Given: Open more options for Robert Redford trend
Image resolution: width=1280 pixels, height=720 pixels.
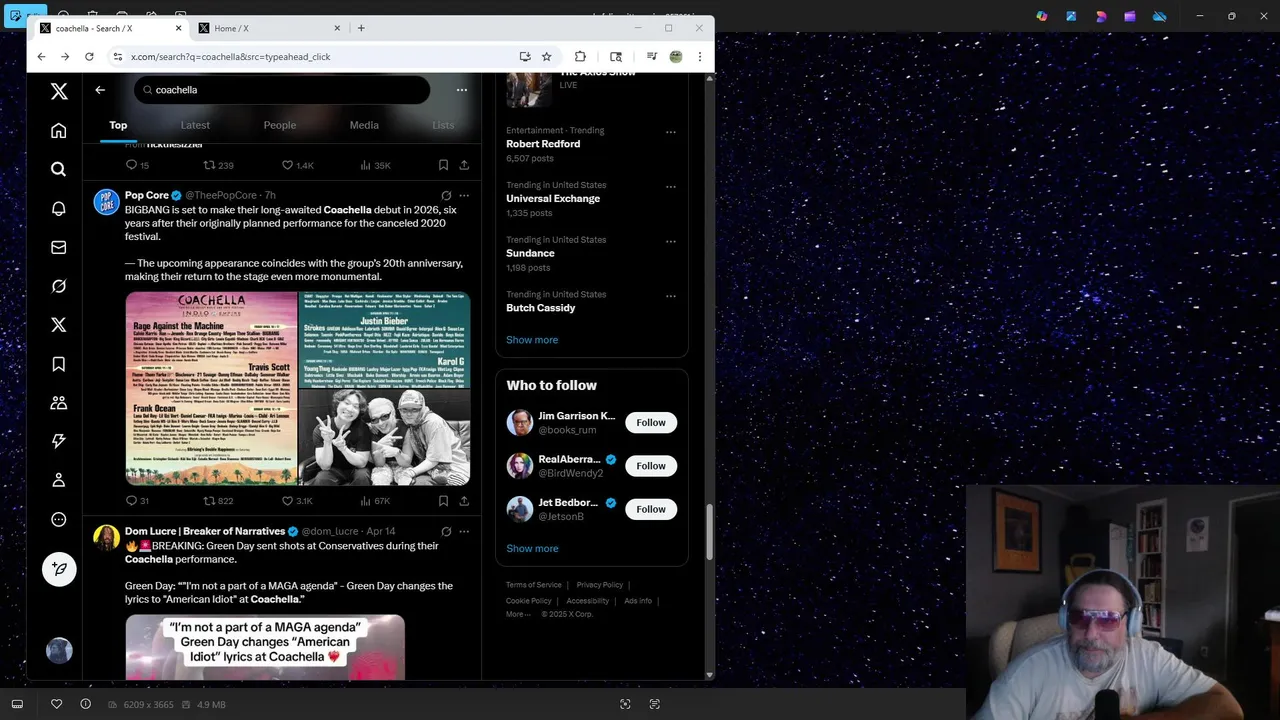Looking at the screenshot, I should pos(671,132).
